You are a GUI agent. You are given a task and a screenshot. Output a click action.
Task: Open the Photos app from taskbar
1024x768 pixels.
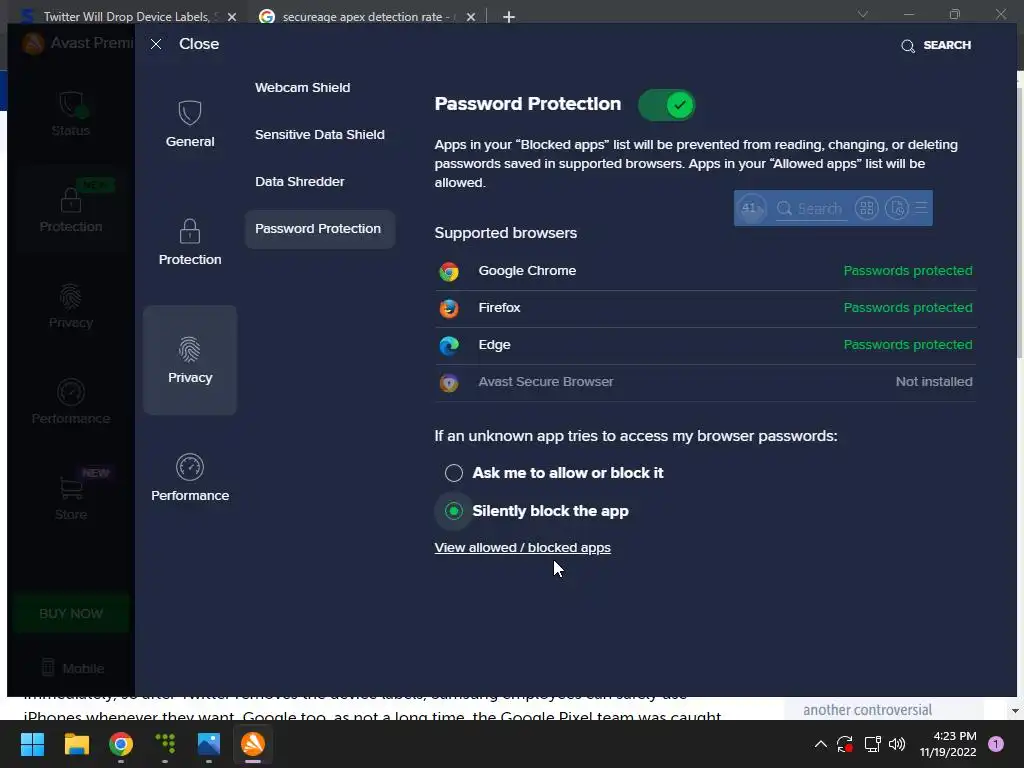(209, 744)
